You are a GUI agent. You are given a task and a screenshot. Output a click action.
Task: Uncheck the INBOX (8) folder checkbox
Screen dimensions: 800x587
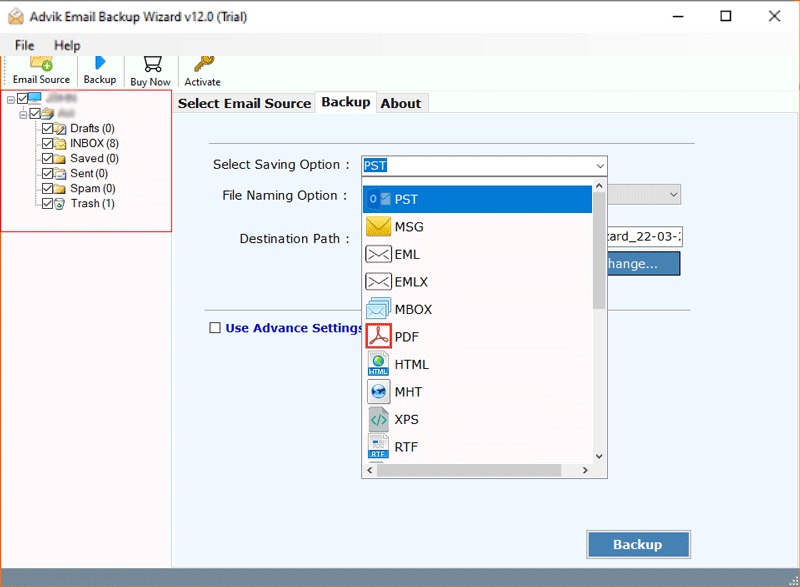(47, 143)
